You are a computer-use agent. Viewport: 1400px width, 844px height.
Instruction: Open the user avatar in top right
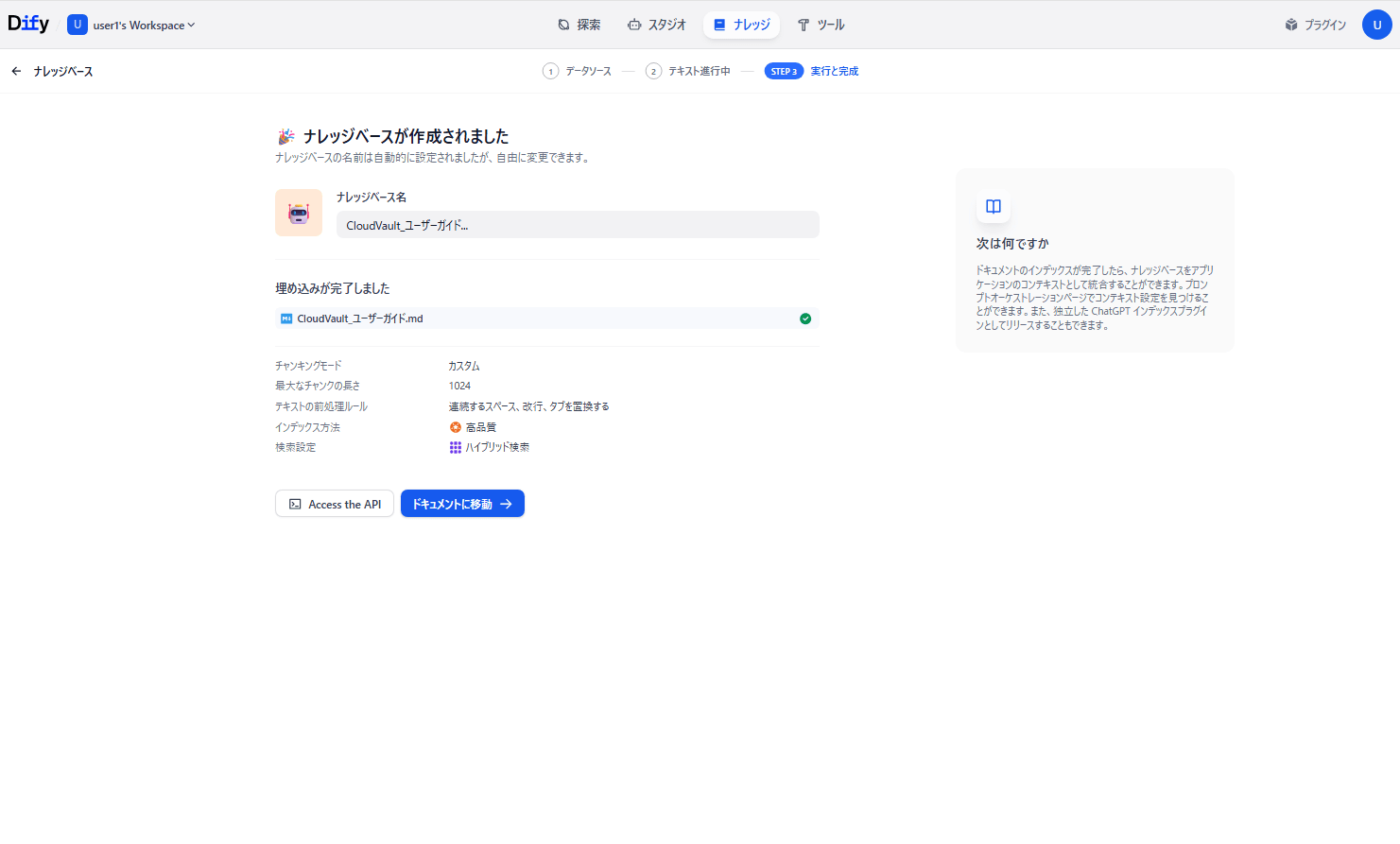point(1376,25)
